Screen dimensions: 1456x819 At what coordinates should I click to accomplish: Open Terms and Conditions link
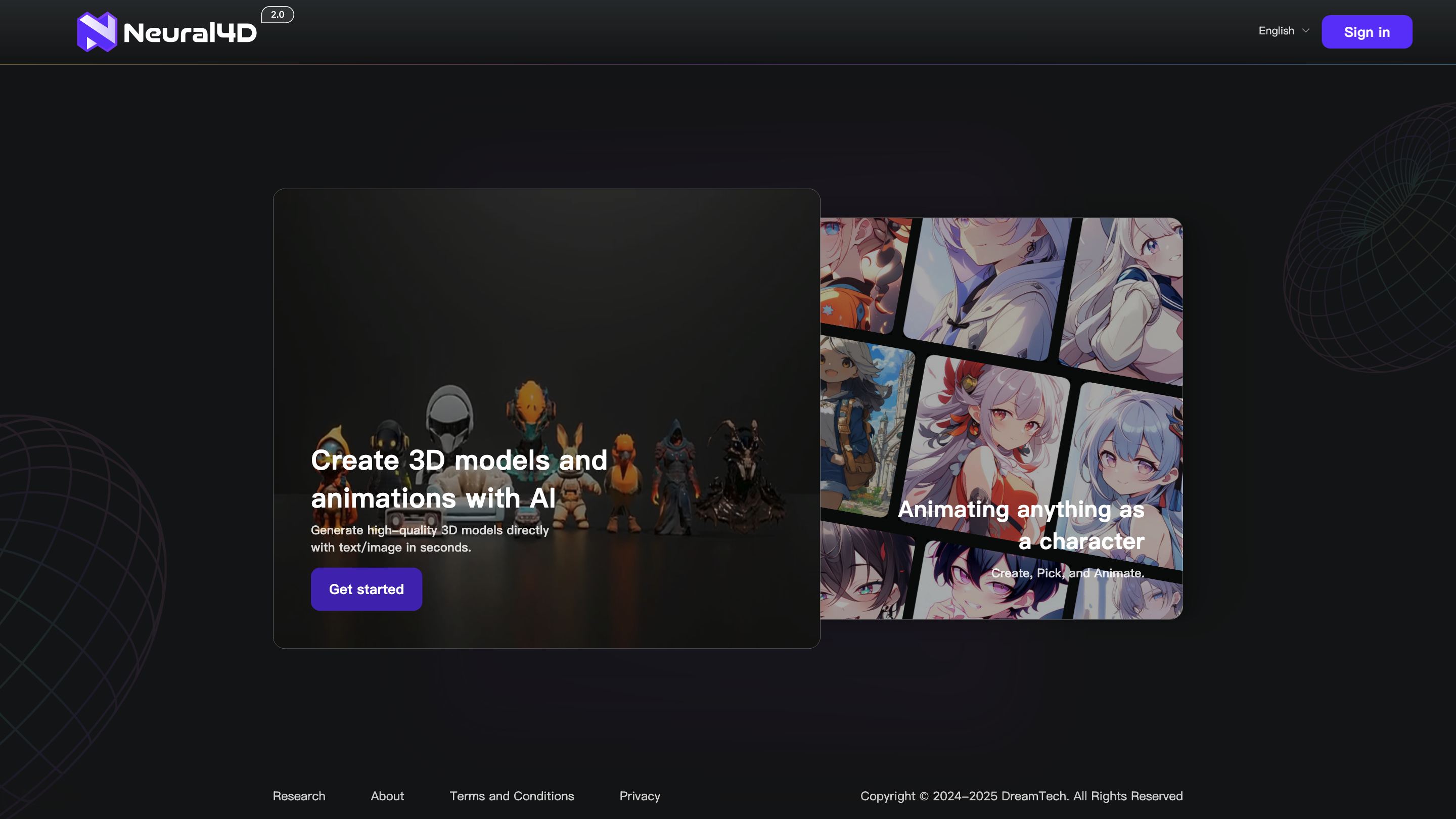[512, 796]
